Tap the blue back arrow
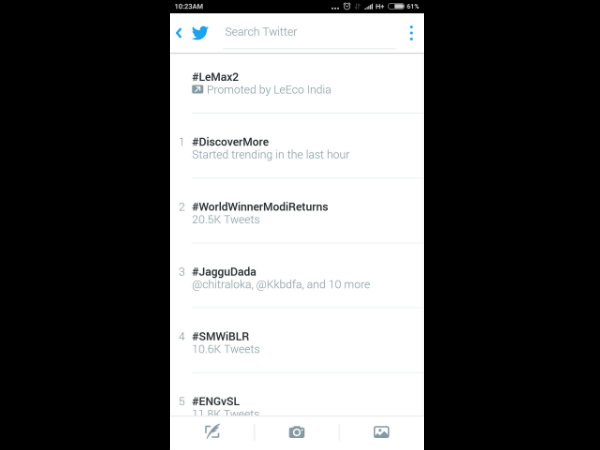The width and height of the screenshot is (600, 450). coord(179,33)
